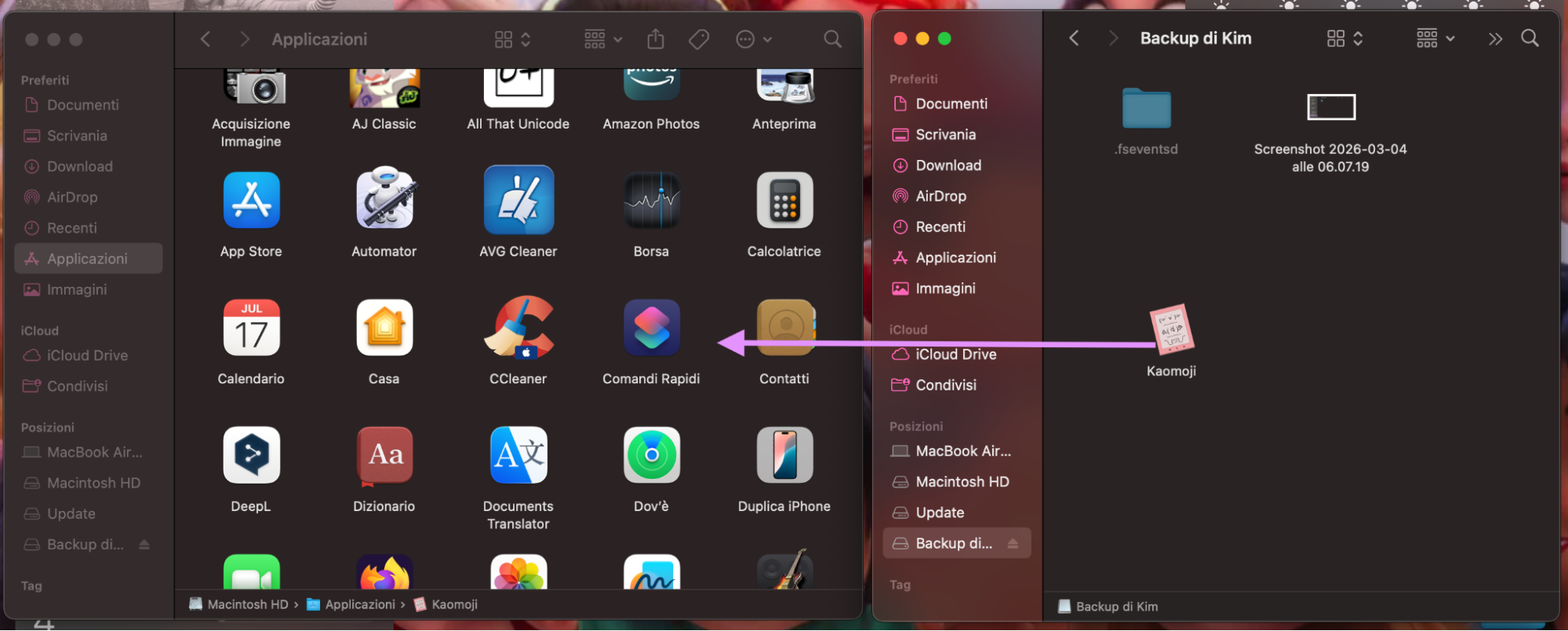This screenshot has width=1568, height=631.
Task: Open Applicazioni in Backup di Kim sidebar
Action: [957, 258]
